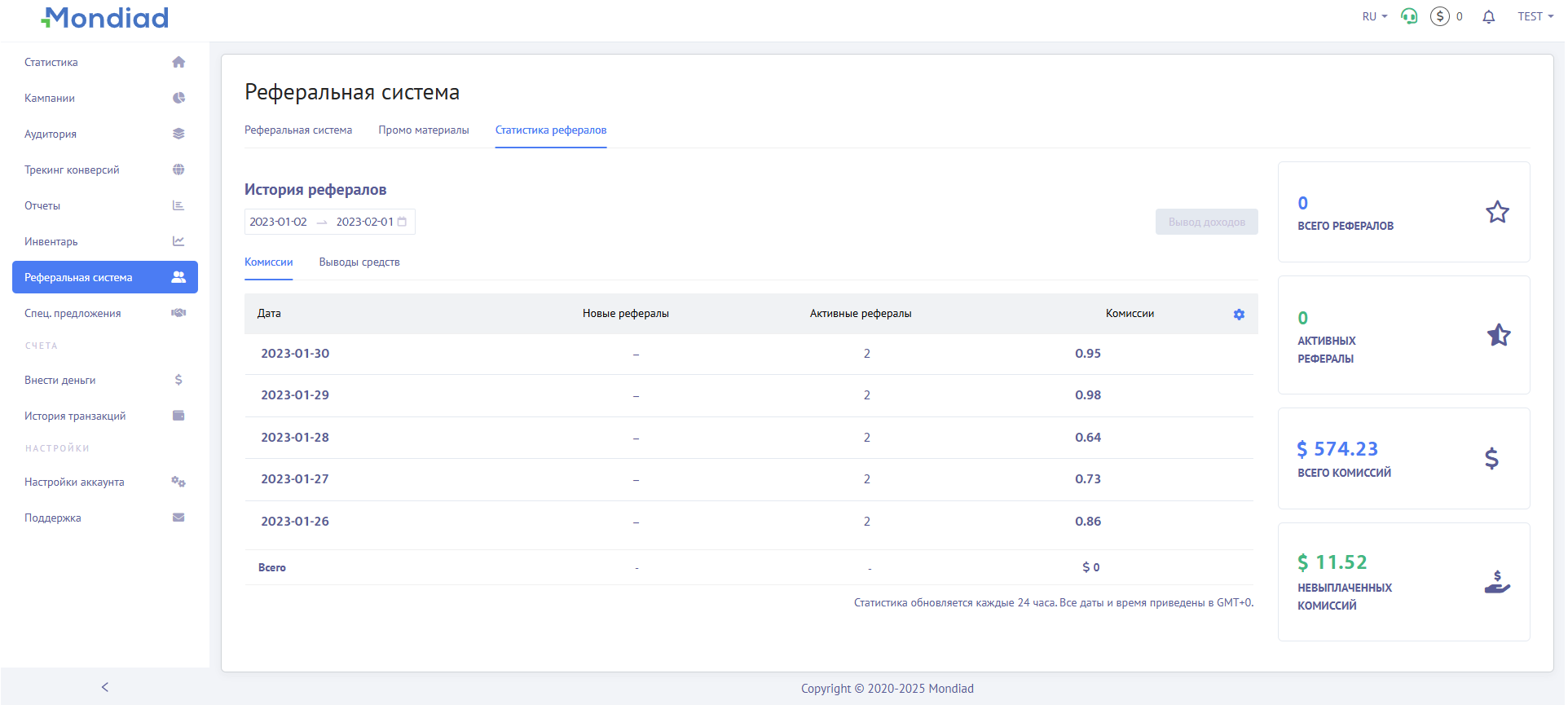This screenshot has height=705, width=1568.
Task: Click the dollar icon in Всего комиссий card
Action: click(1491, 458)
